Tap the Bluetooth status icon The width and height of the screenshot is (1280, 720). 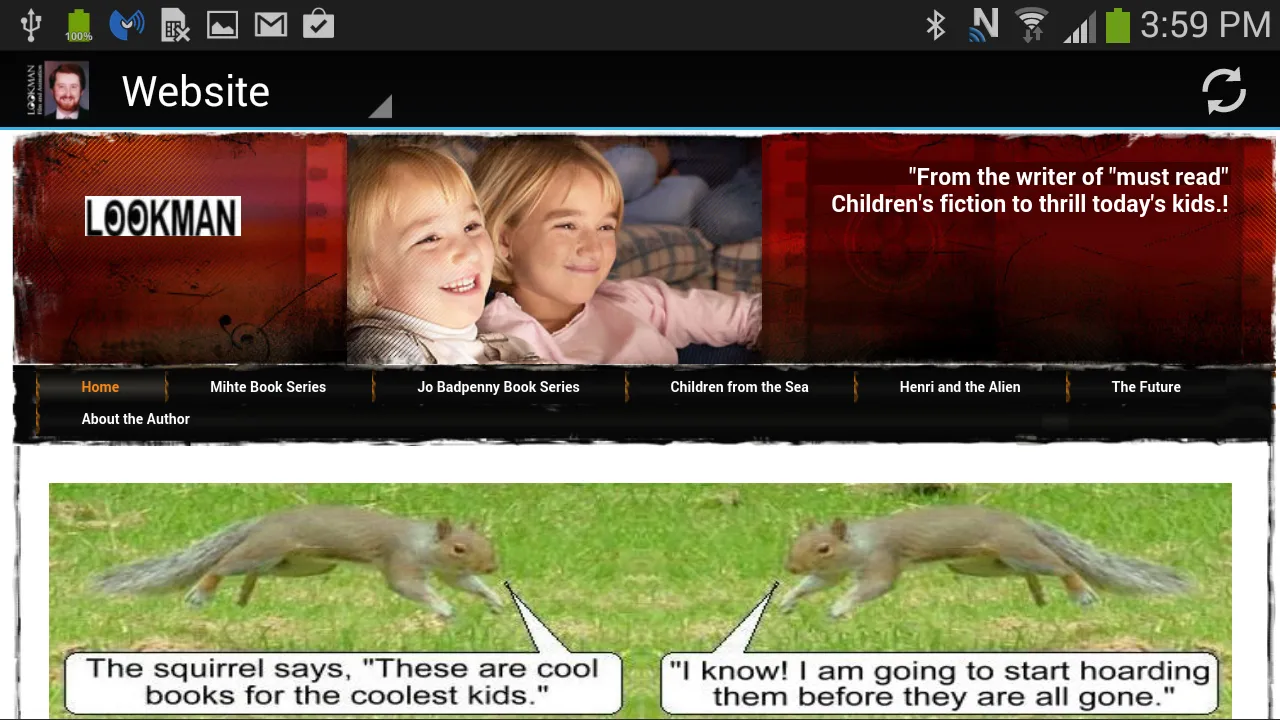[936, 24]
